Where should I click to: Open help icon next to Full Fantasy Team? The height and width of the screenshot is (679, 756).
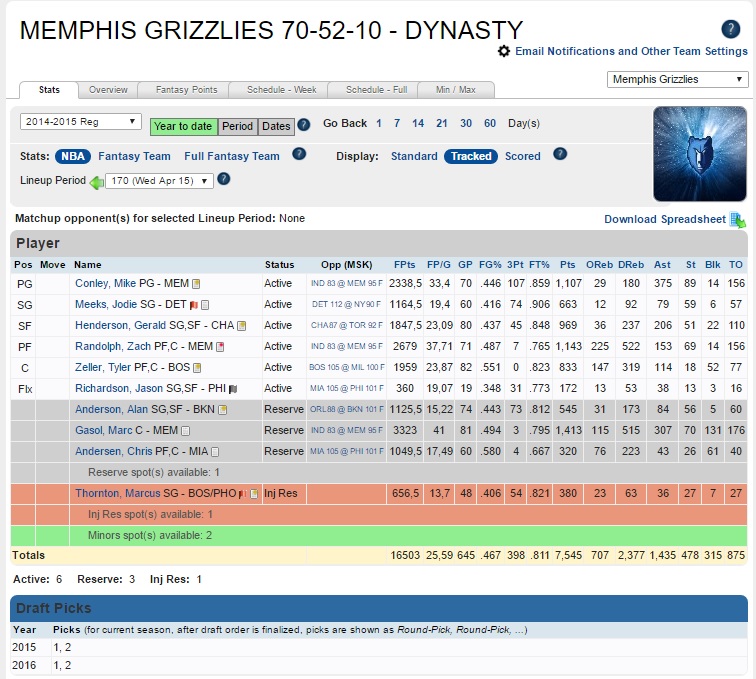[x=299, y=154]
